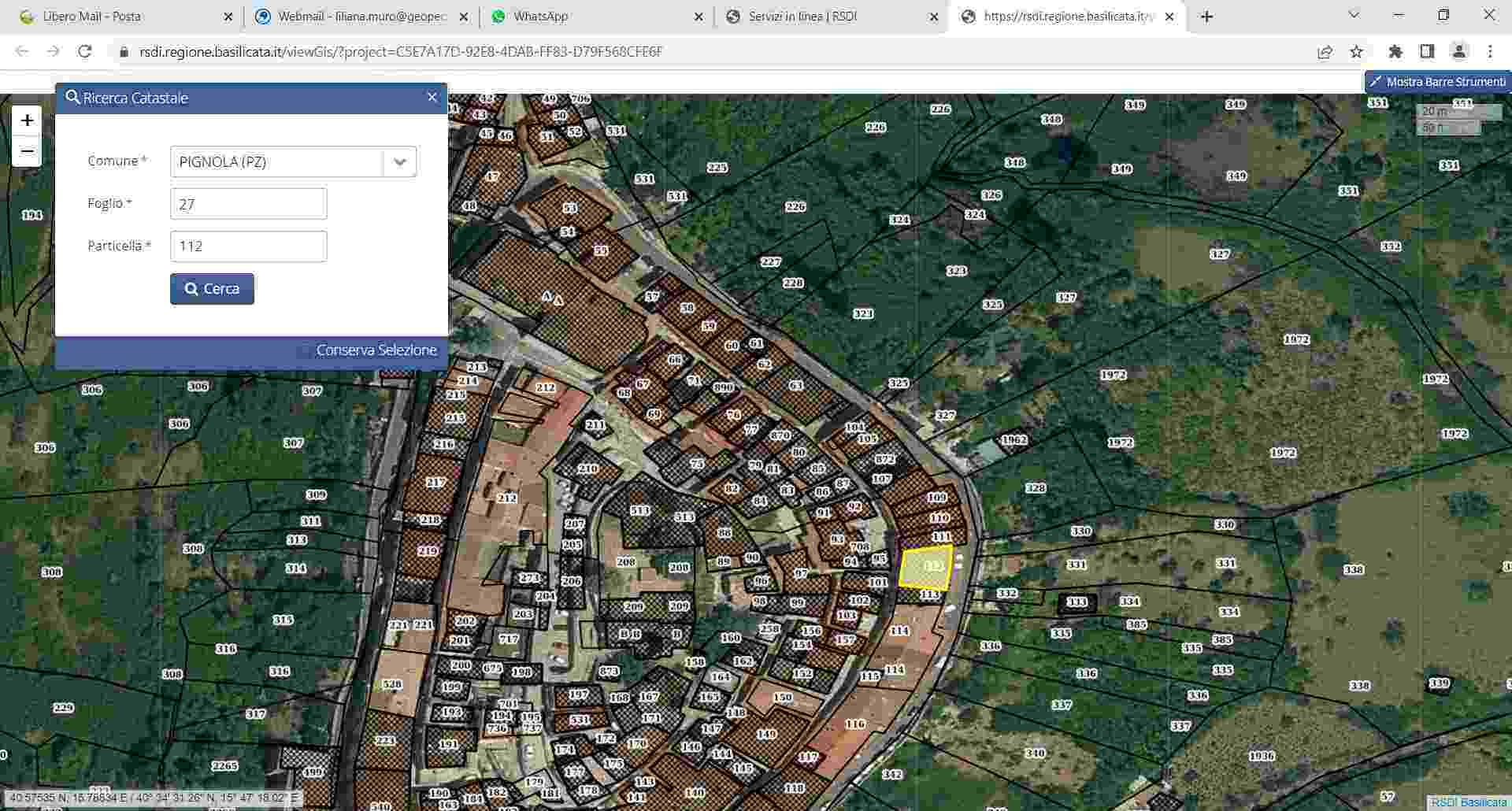Share this page from the address bar
1512x811 pixels.
click(x=1325, y=52)
